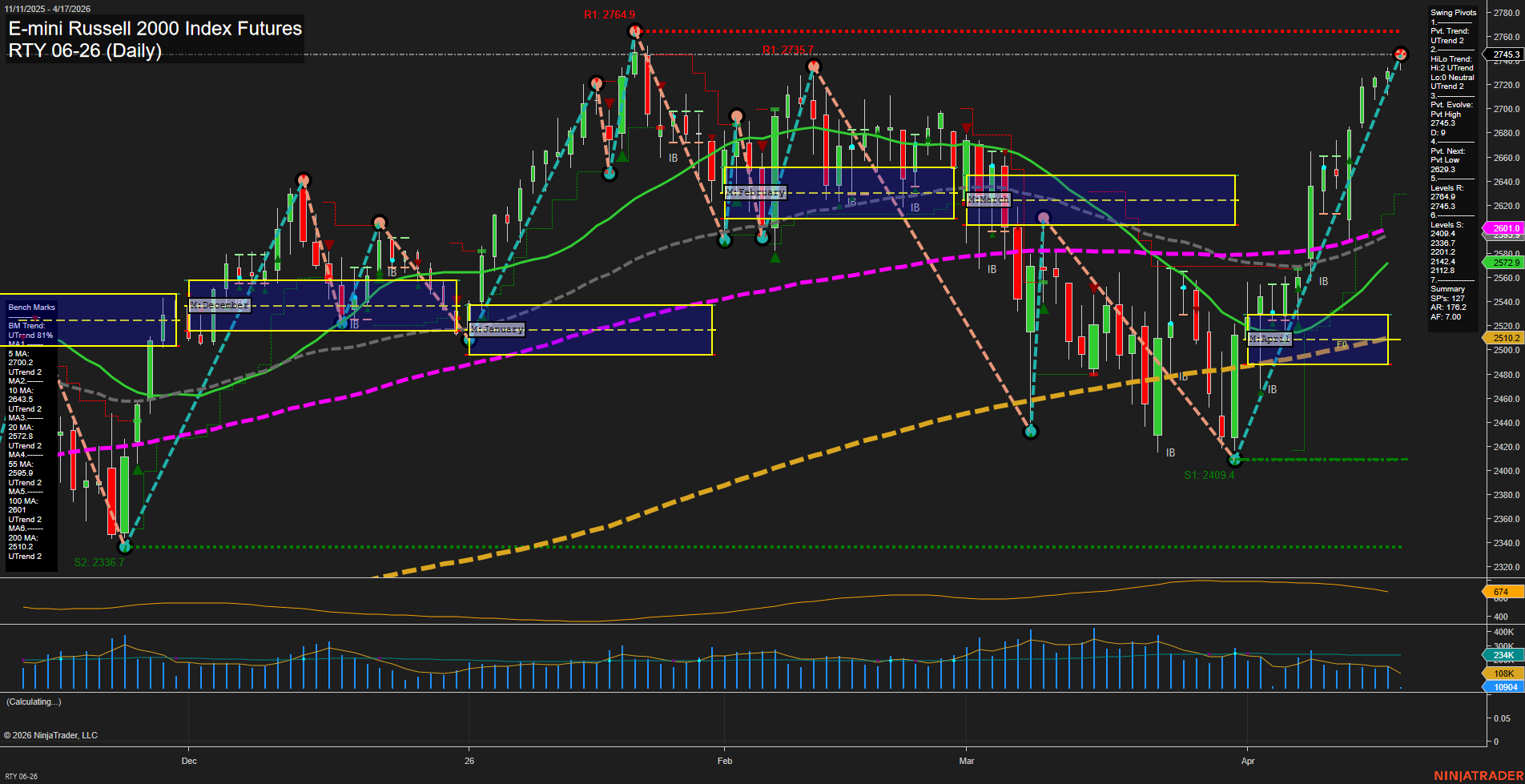
Task: Select the latest pivot high marker at 2745.3
Action: pos(1401,54)
